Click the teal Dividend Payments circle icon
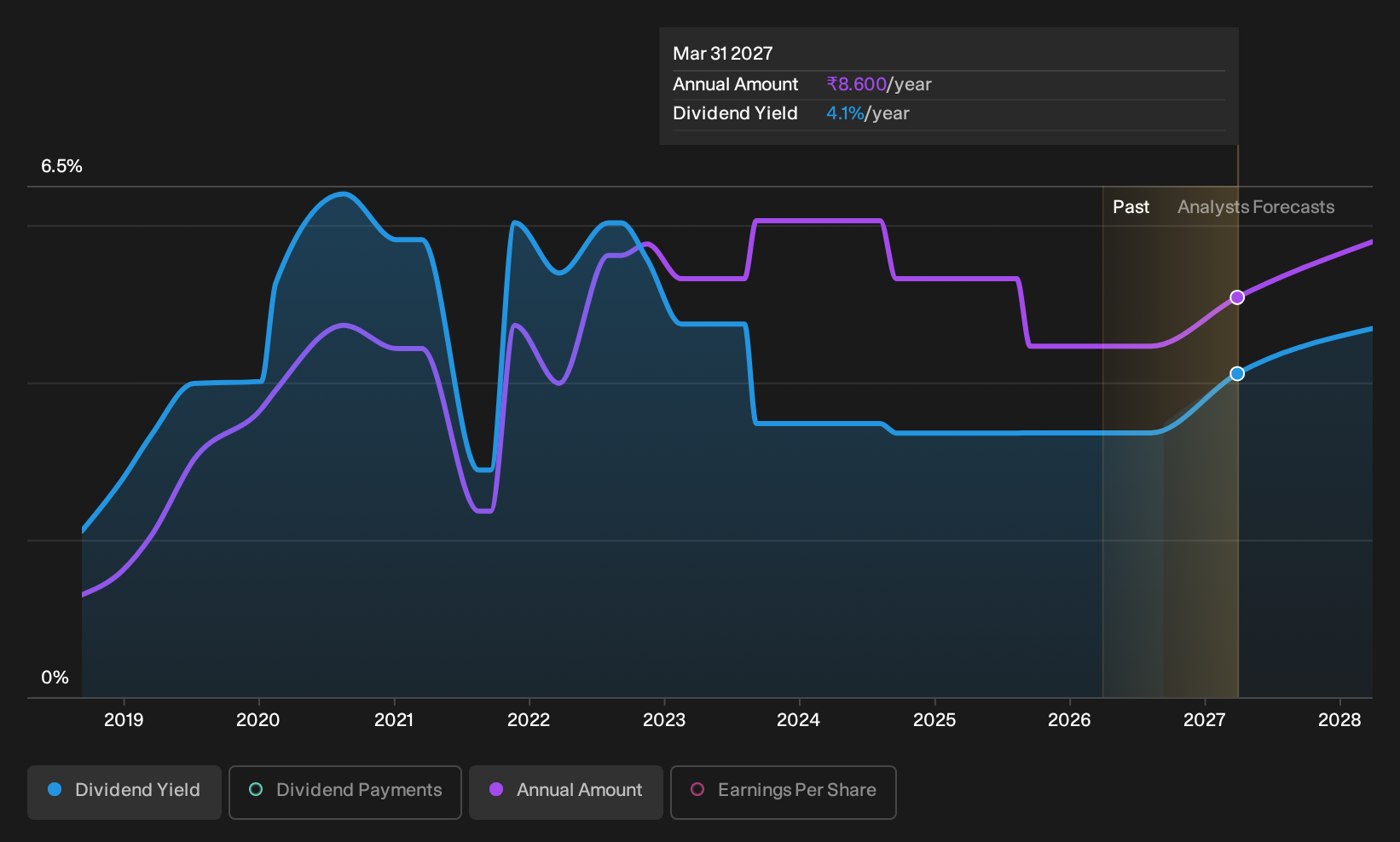This screenshot has width=1400, height=842. click(256, 789)
